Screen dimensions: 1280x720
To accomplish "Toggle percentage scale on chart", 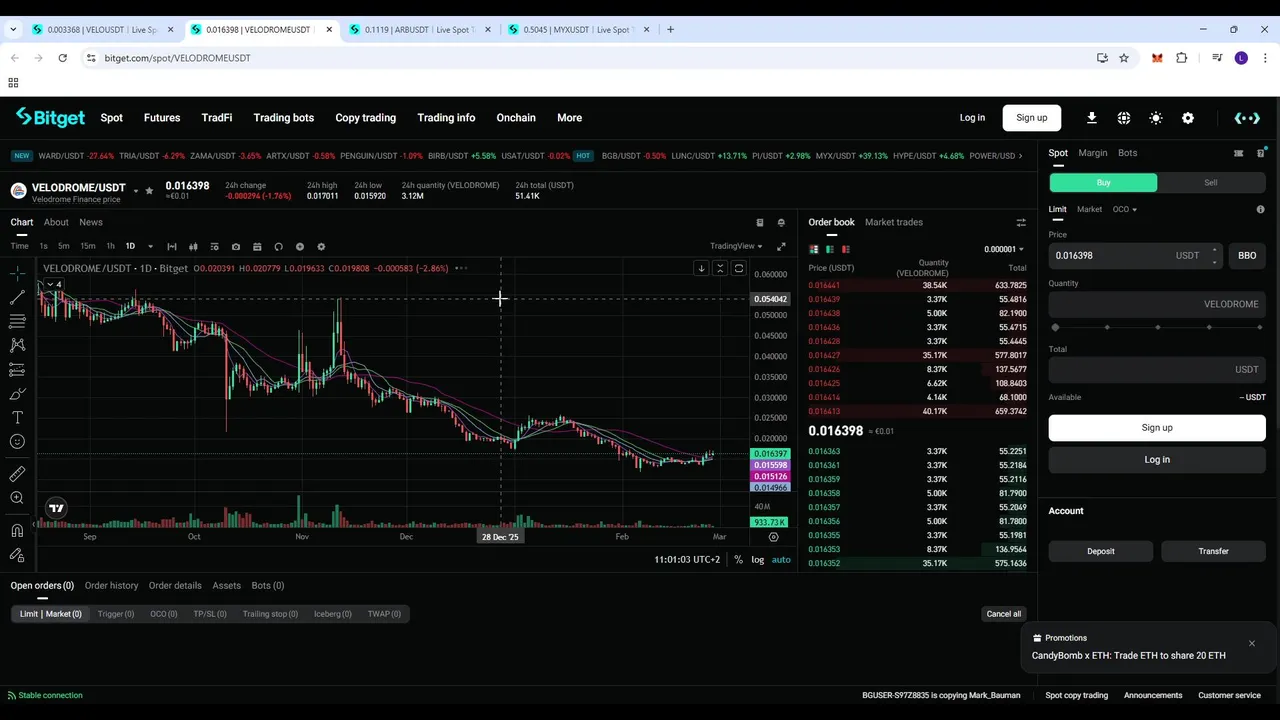I will pos(739,560).
